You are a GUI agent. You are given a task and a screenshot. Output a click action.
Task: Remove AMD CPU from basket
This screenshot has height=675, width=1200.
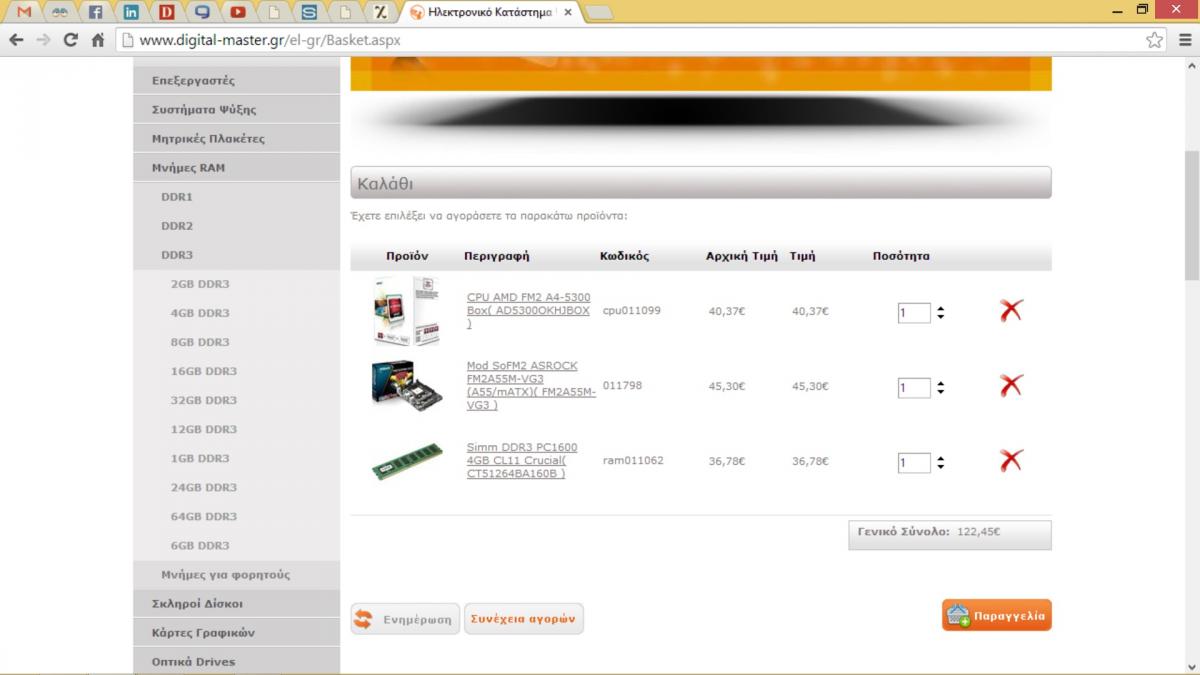pos(1011,310)
